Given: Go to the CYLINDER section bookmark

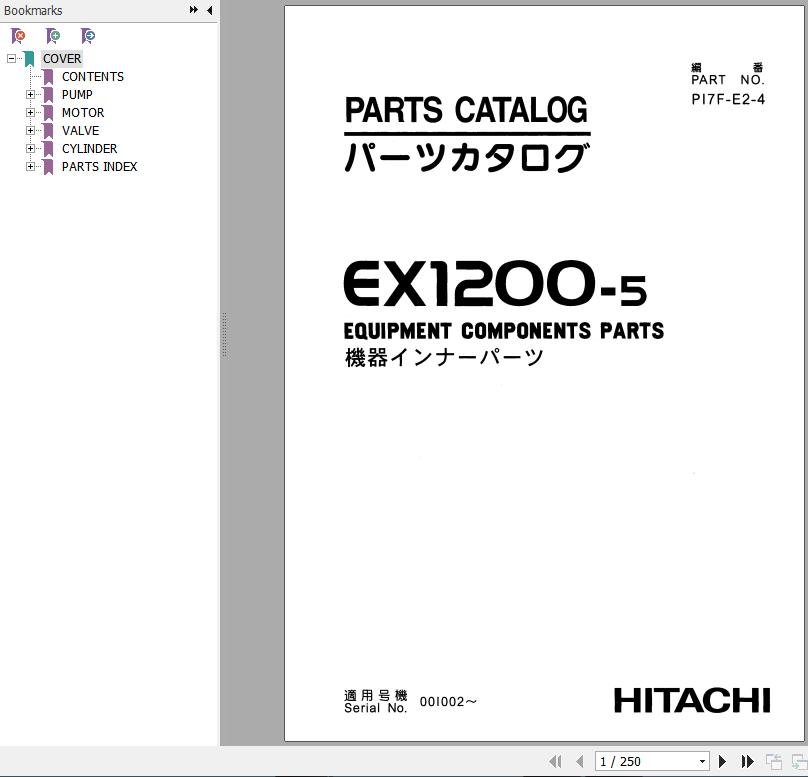Looking at the screenshot, I should [89, 149].
